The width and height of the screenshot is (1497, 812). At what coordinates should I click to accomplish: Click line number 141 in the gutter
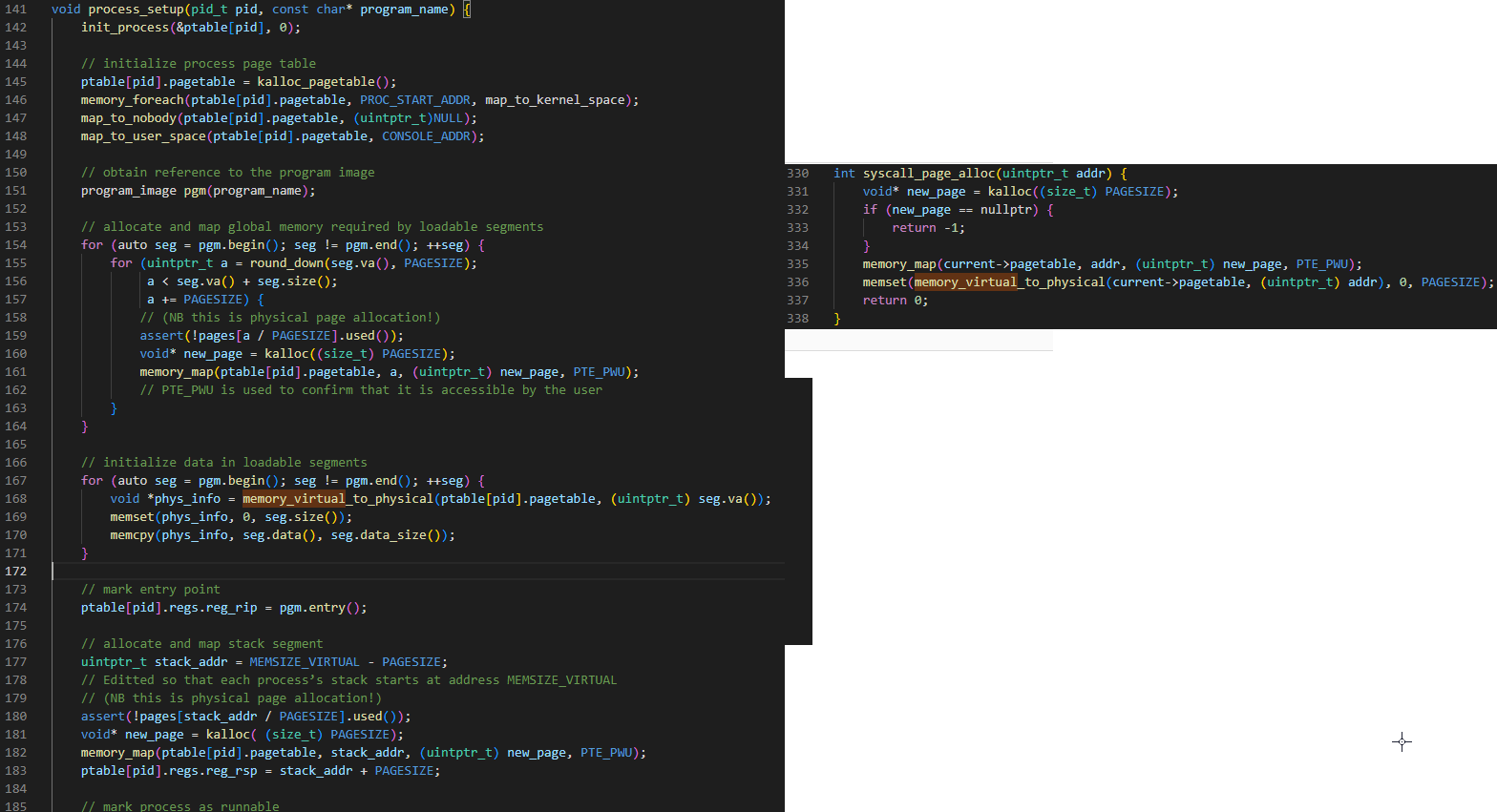[x=16, y=10]
